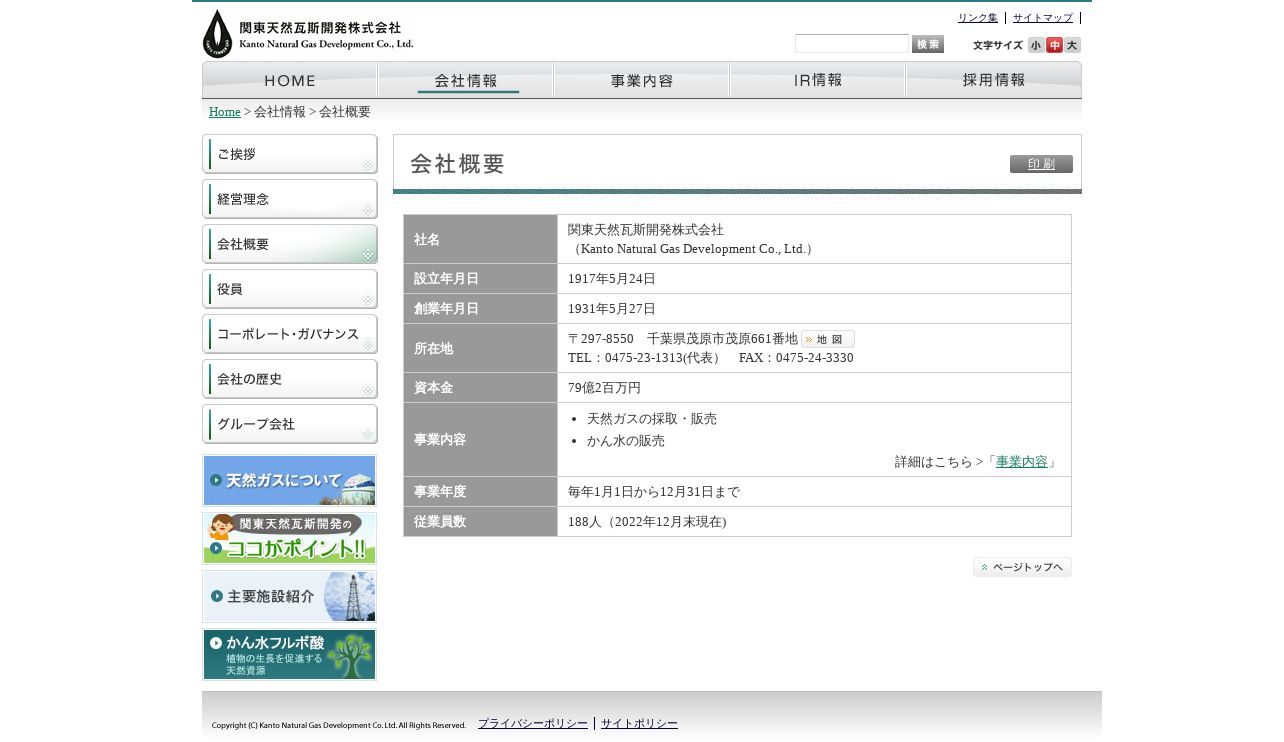Follow the Home breadcrumb link
The height and width of the screenshot is (742, 1284).
(225, 112)
